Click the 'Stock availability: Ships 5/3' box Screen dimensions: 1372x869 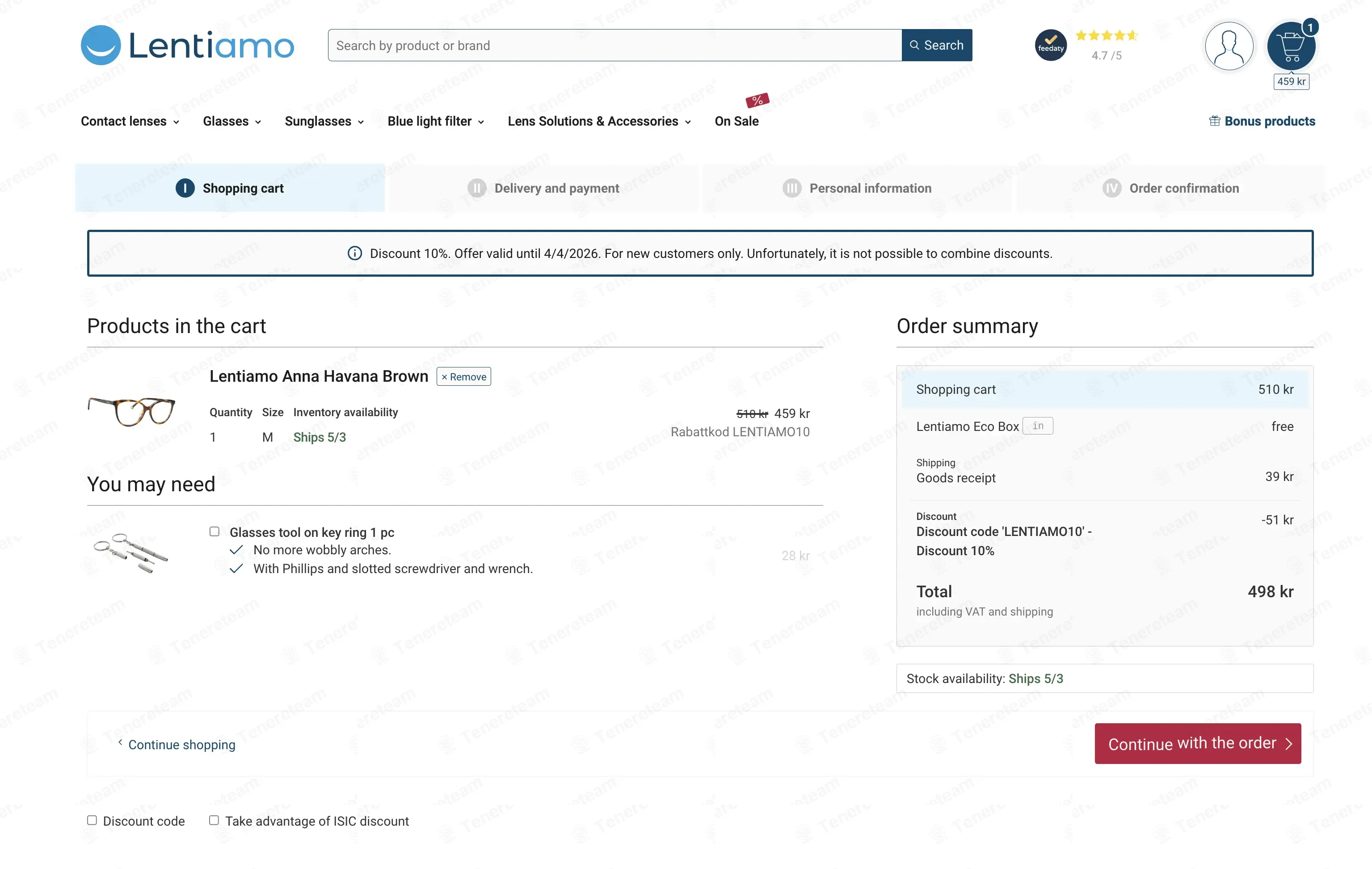pos(1105,679)
